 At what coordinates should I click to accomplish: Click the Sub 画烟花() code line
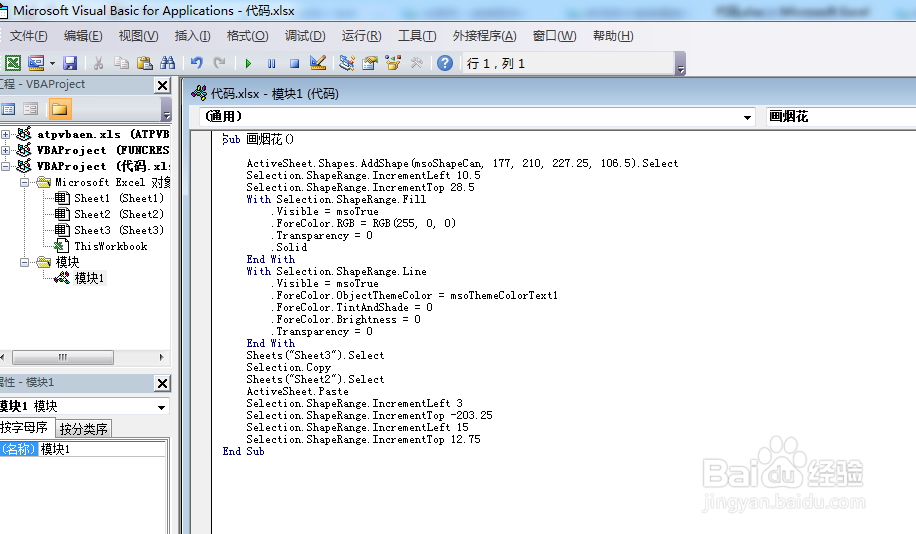pyautogui.click(x=258, y=139)
